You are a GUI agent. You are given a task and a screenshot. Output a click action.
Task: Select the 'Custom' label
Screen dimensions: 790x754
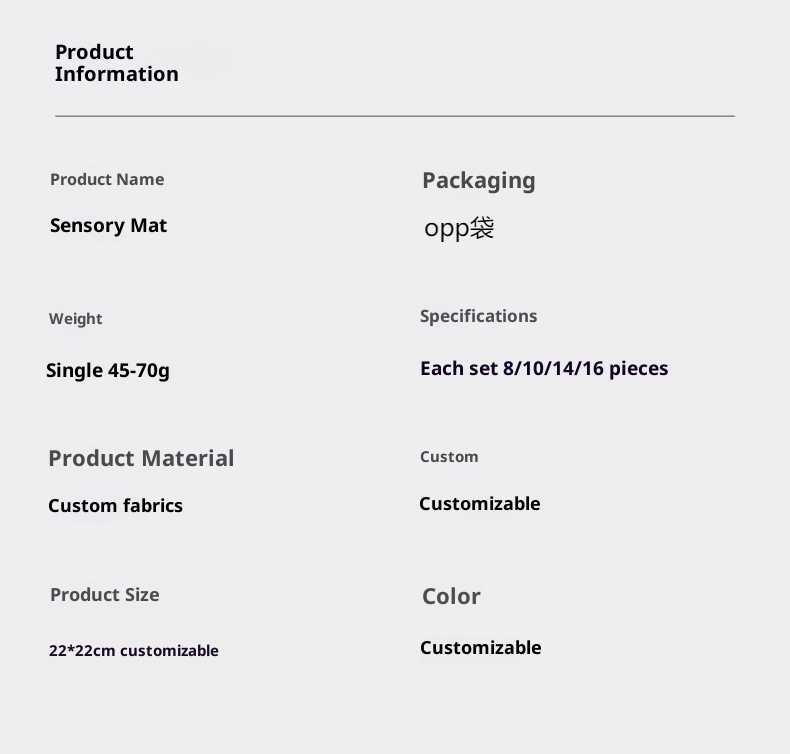pyautogui.click(x=449, y=457)
